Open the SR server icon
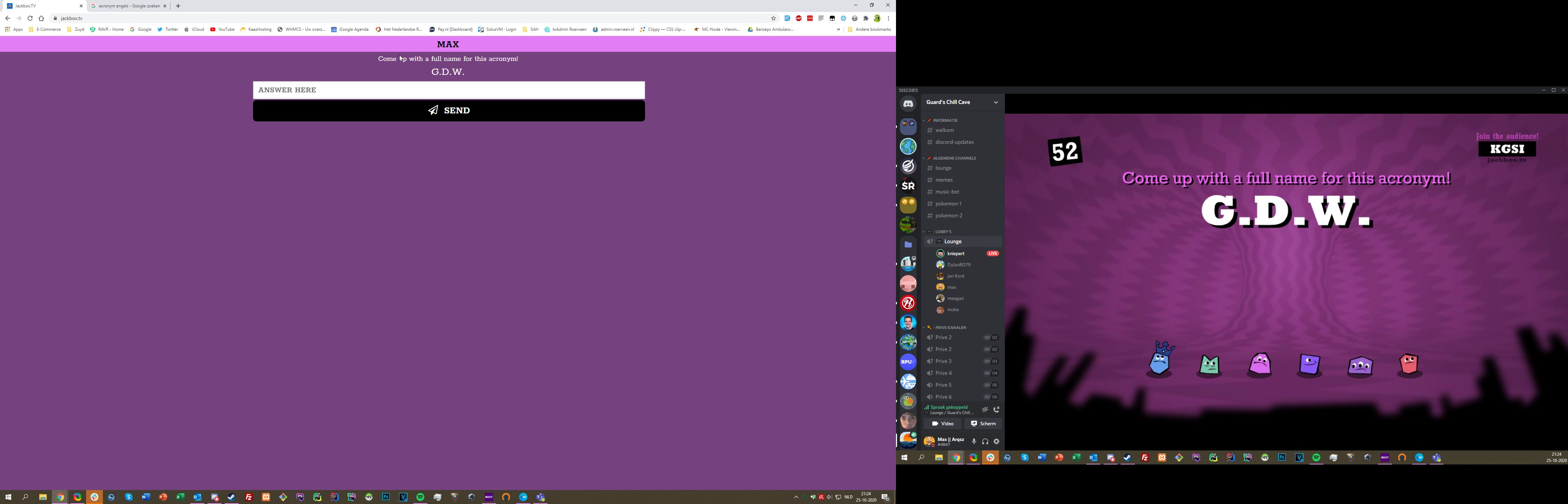The width and height of the screenshot is (1568, 504). pos(908,185)
